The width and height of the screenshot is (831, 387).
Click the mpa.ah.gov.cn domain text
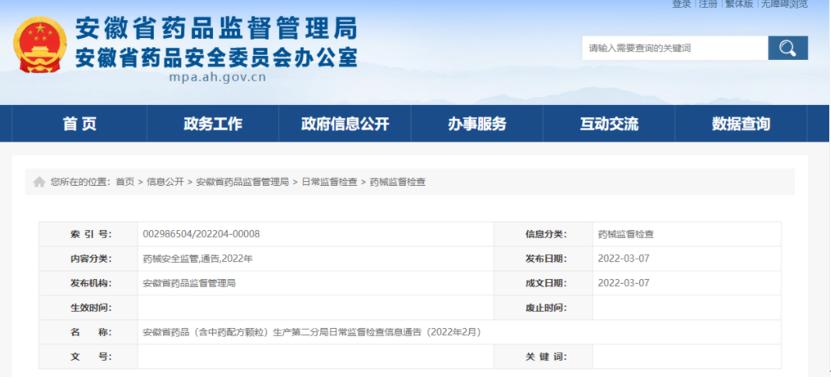[217, 77]
